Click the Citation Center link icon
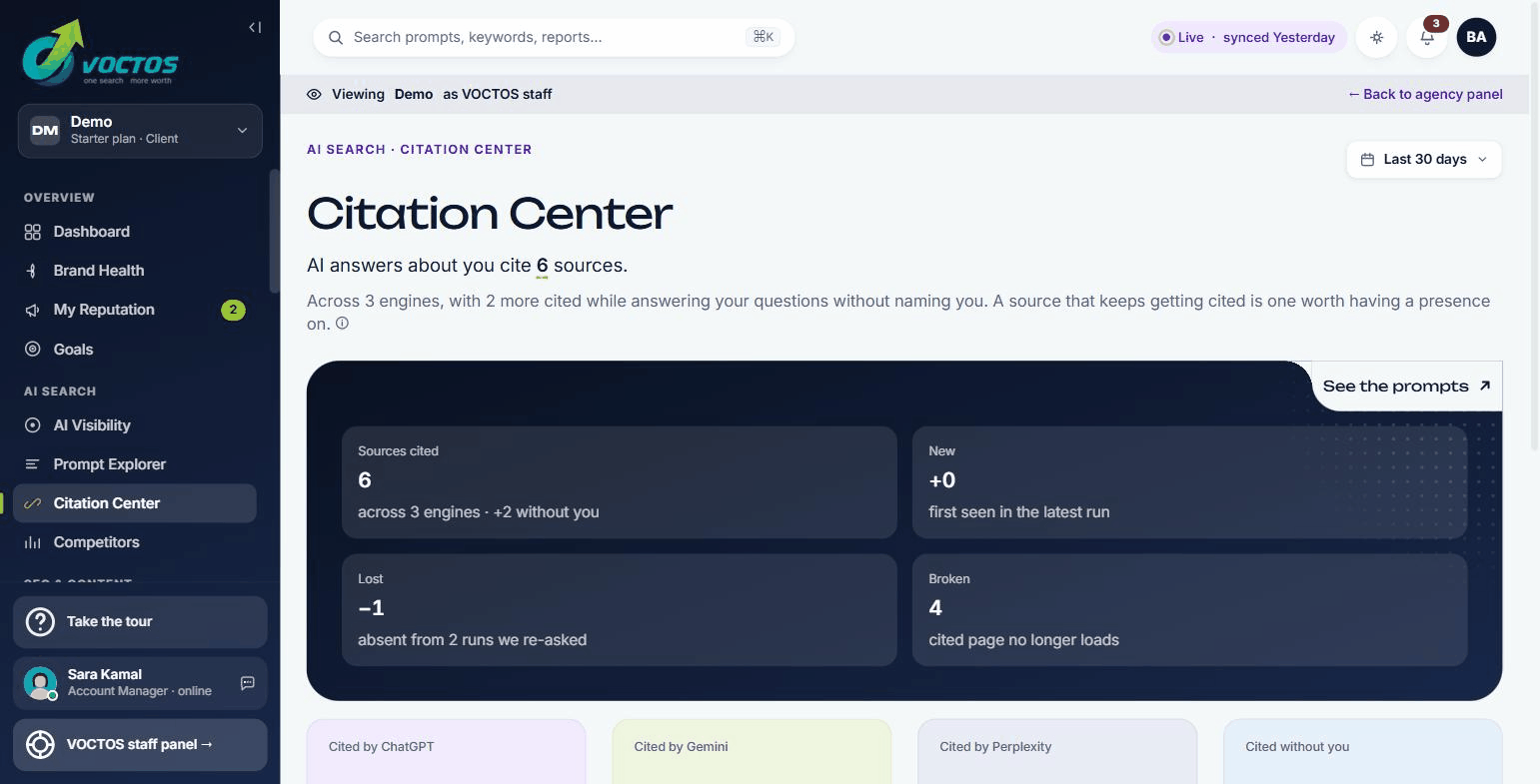Screen dimensions: 1540x784 (x=32, y=503)
